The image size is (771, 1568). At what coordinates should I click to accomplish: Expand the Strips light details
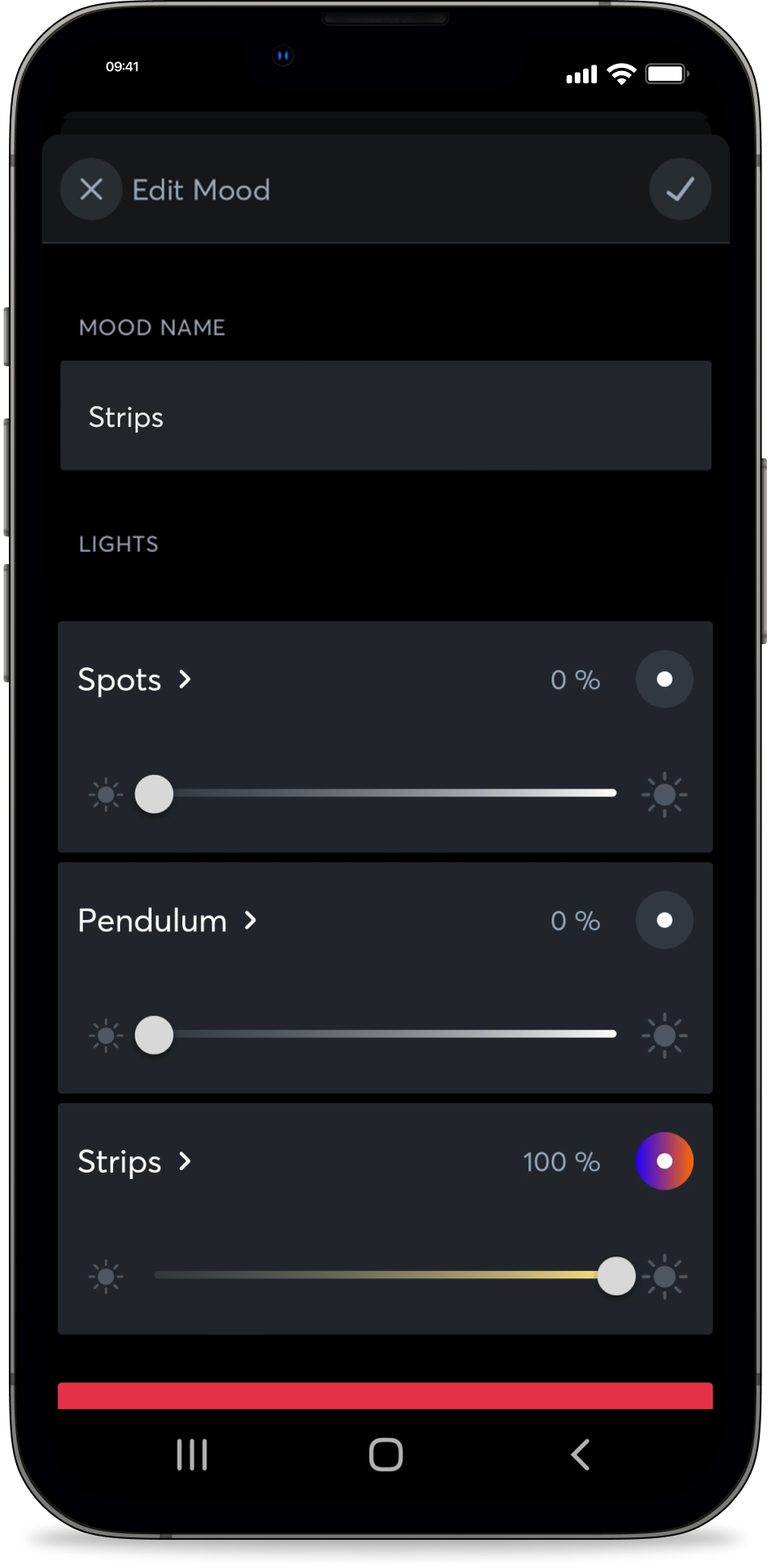(x=135, y=1161)
